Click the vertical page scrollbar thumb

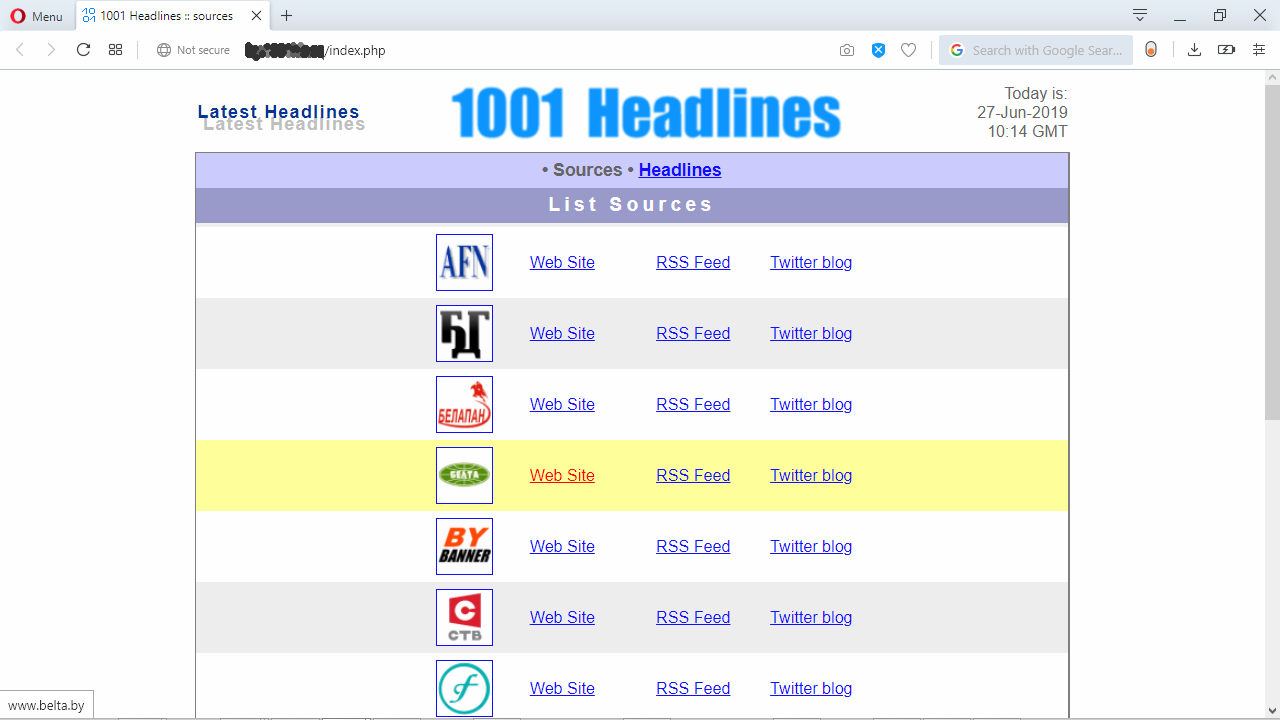[1272, 253]
